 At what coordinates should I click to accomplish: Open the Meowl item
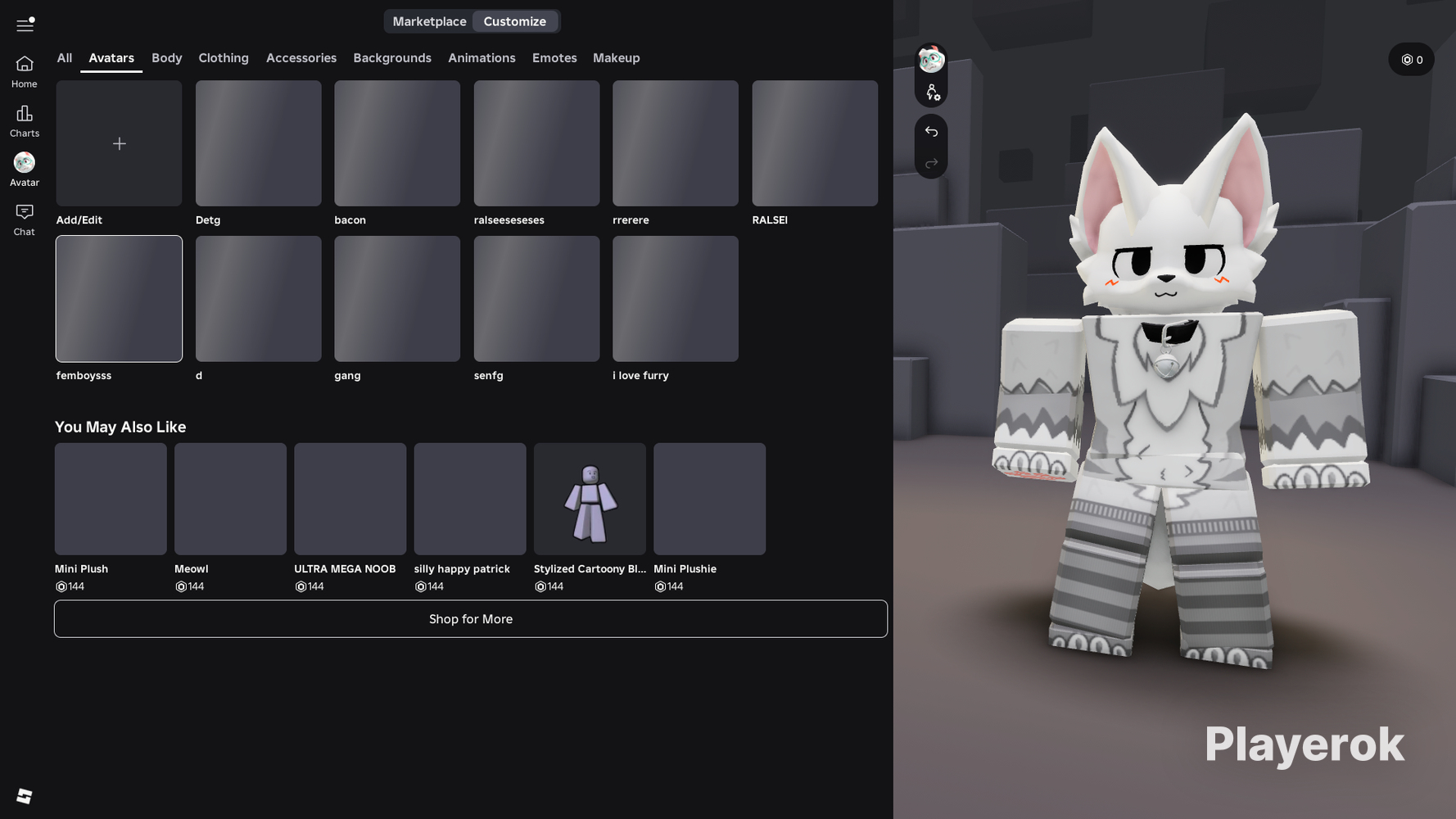click(230, 499)
